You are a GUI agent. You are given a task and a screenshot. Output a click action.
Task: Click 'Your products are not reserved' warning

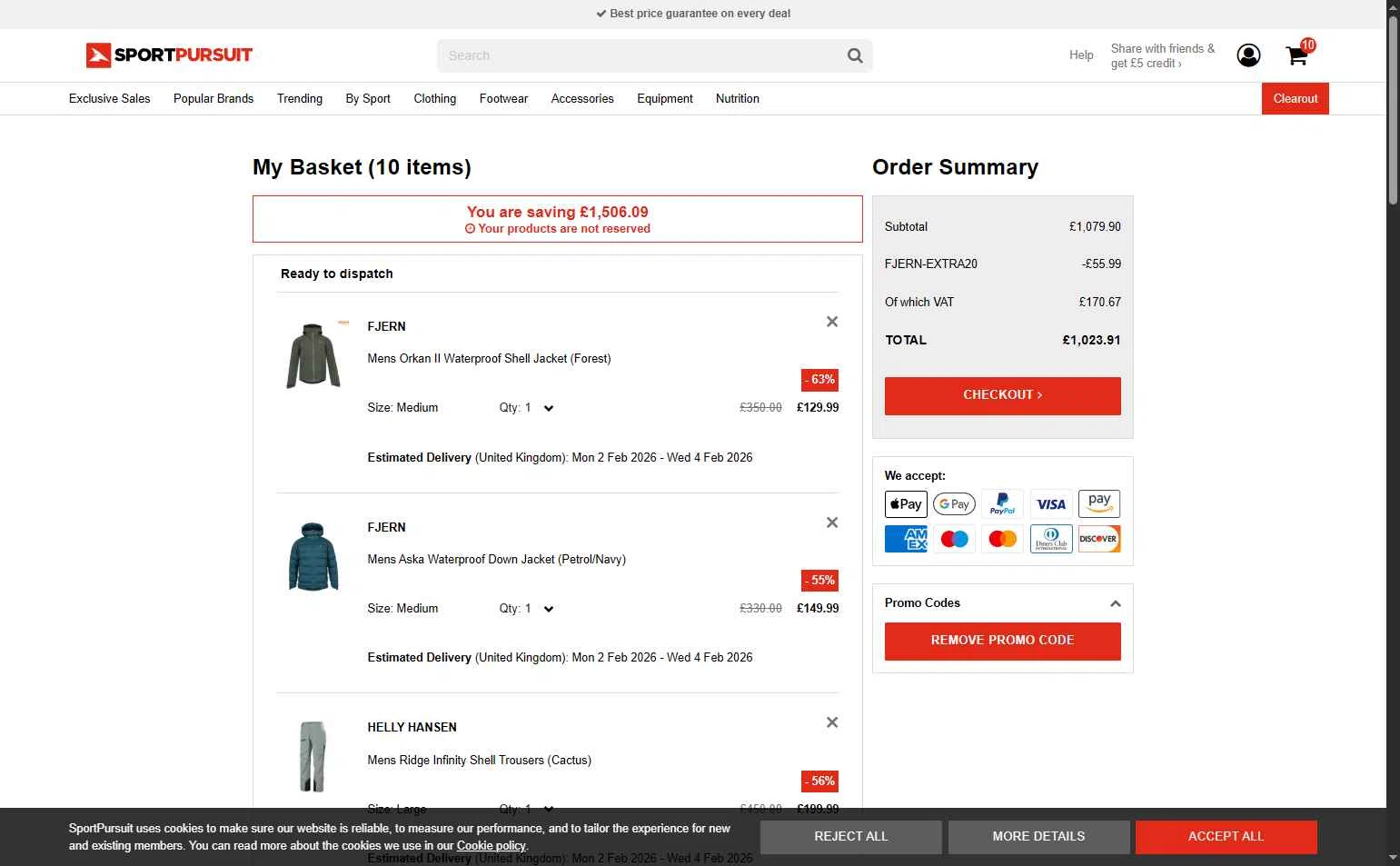[558, 229]
